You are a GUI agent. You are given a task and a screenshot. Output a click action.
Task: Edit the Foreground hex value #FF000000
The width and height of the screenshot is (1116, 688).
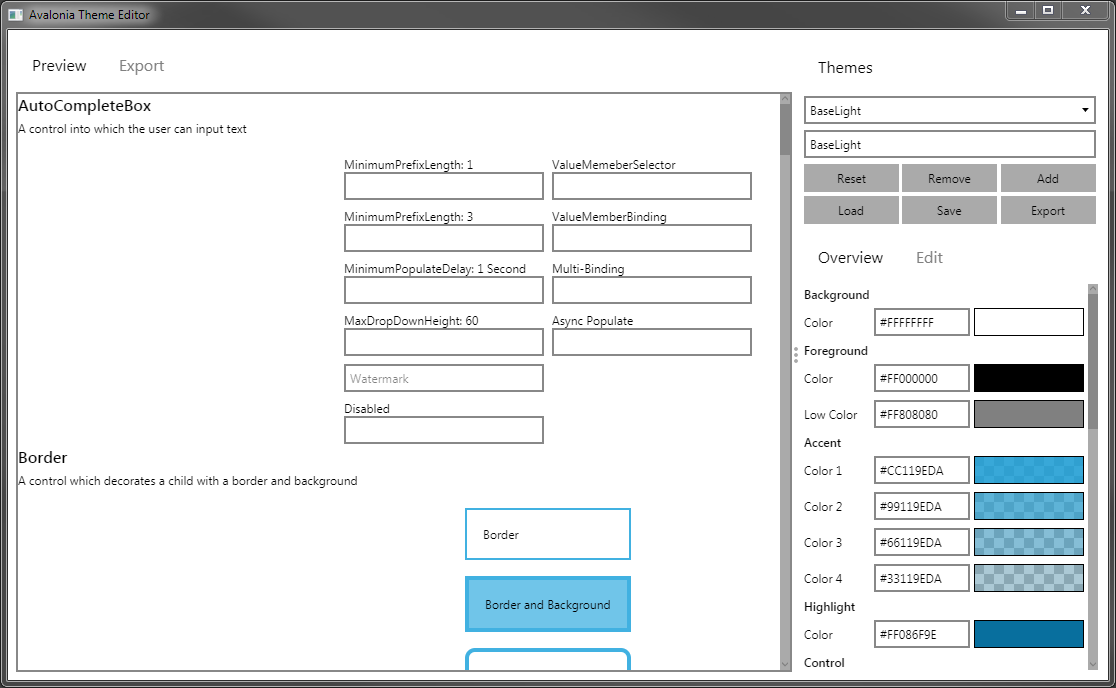point(921,378)
